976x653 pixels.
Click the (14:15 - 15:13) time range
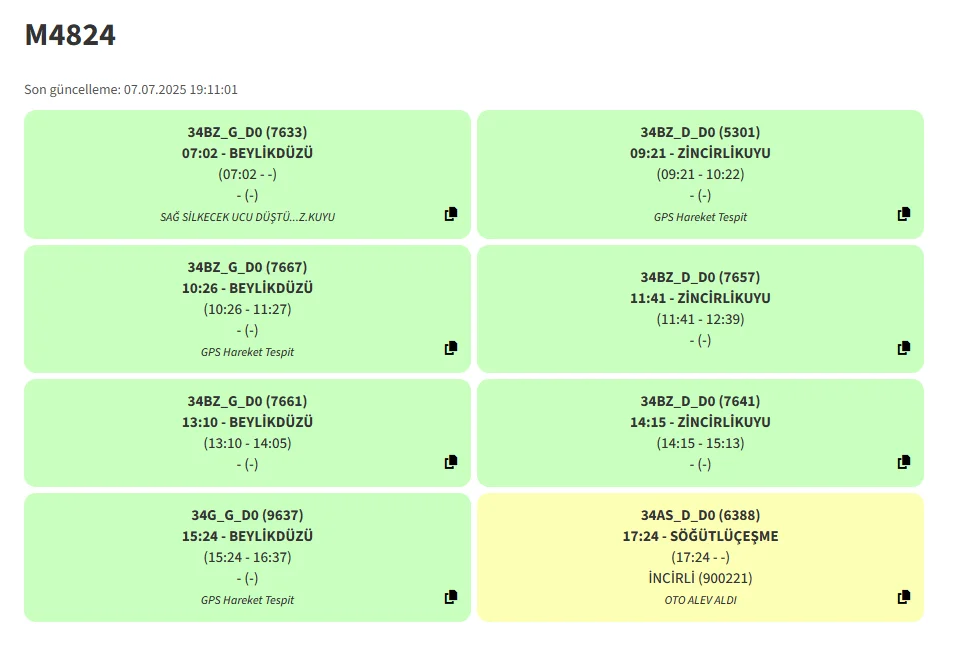click(700, 443)
